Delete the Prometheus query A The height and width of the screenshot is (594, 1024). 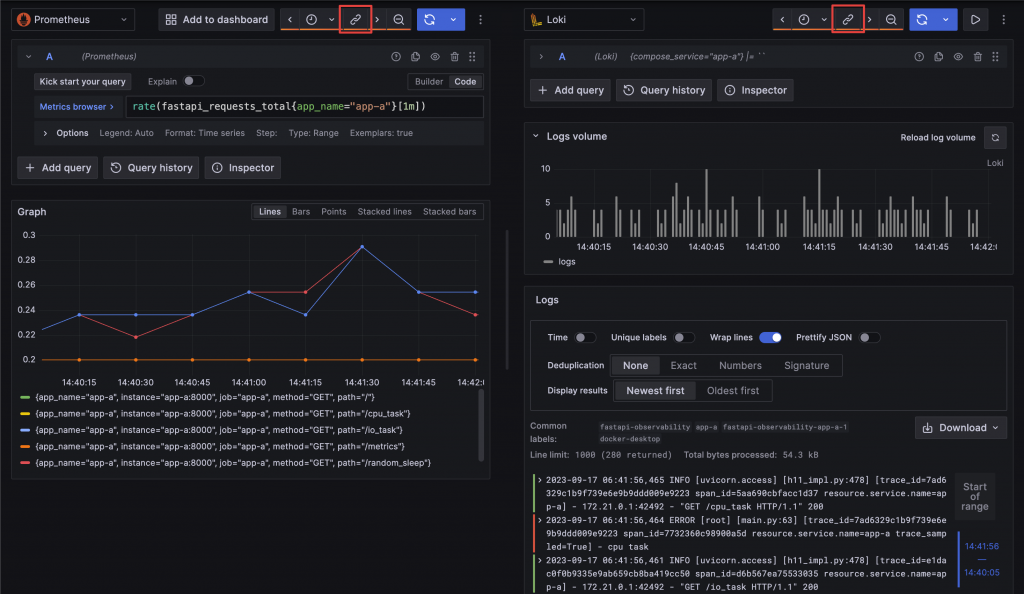click(455, 57)
